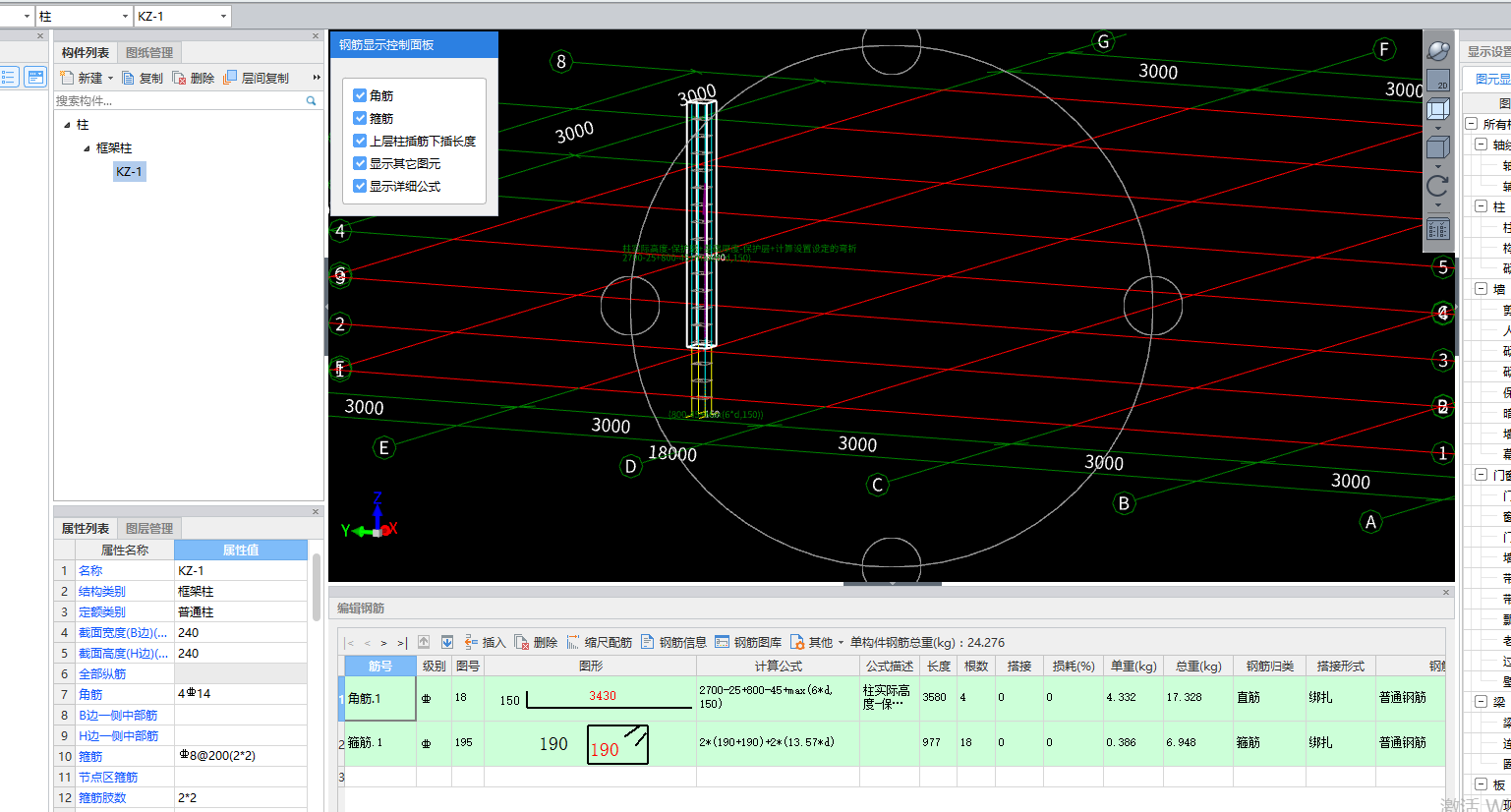Go to the next rebar record

(x=383, y=643)
